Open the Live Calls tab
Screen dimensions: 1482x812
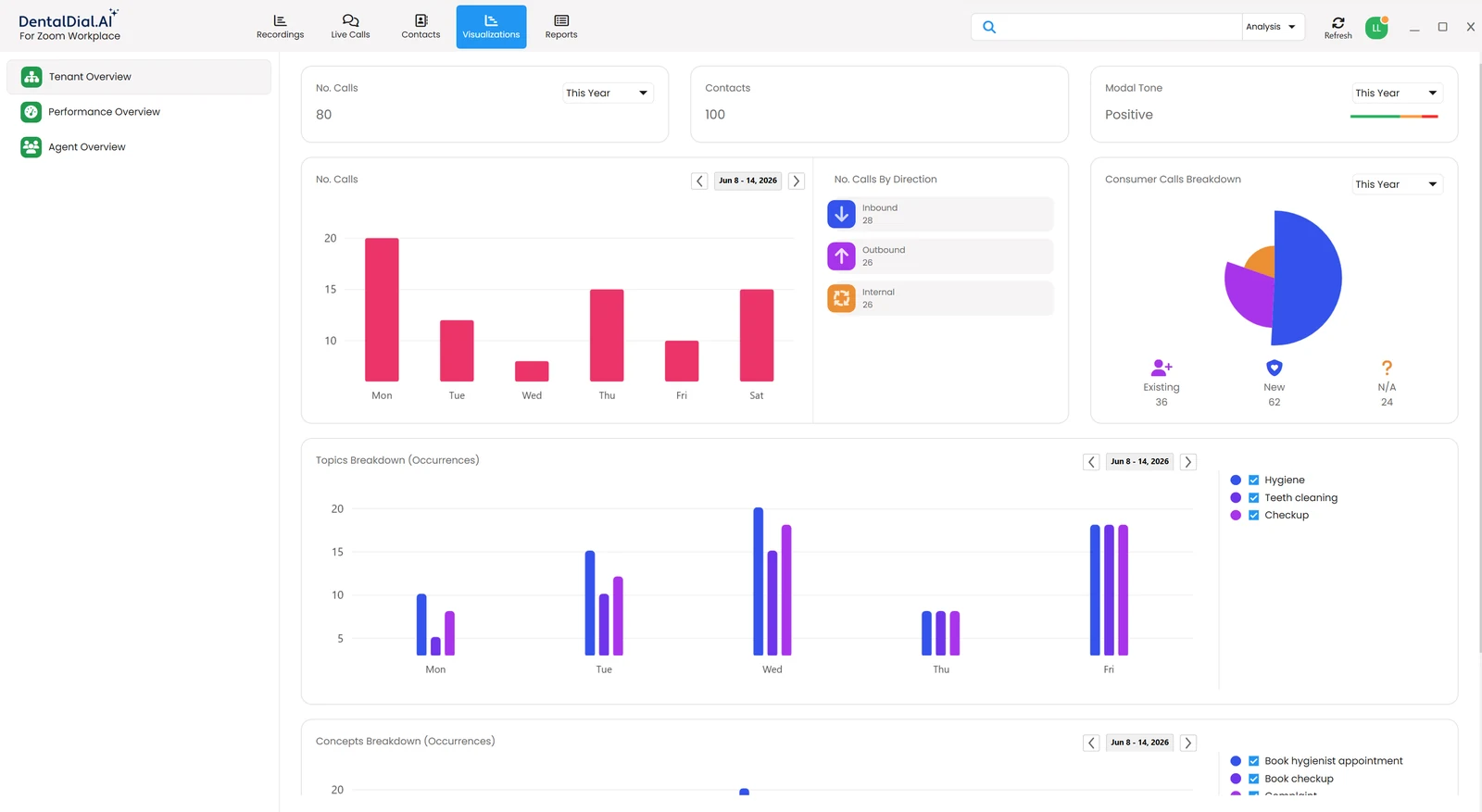coord(350,27)
